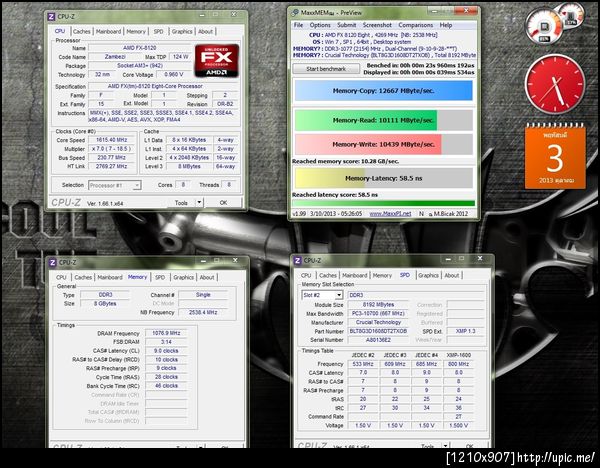Click the JEDEC #2 column header
This screenshot has height=468, width=600.
[x=363, y=355]
